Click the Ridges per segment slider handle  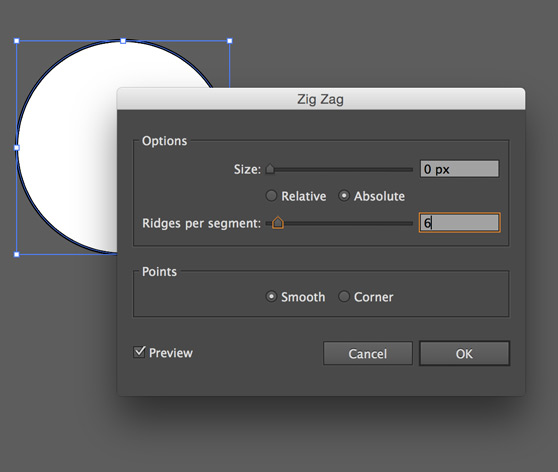pyautogui.click(x=278, y=223)
